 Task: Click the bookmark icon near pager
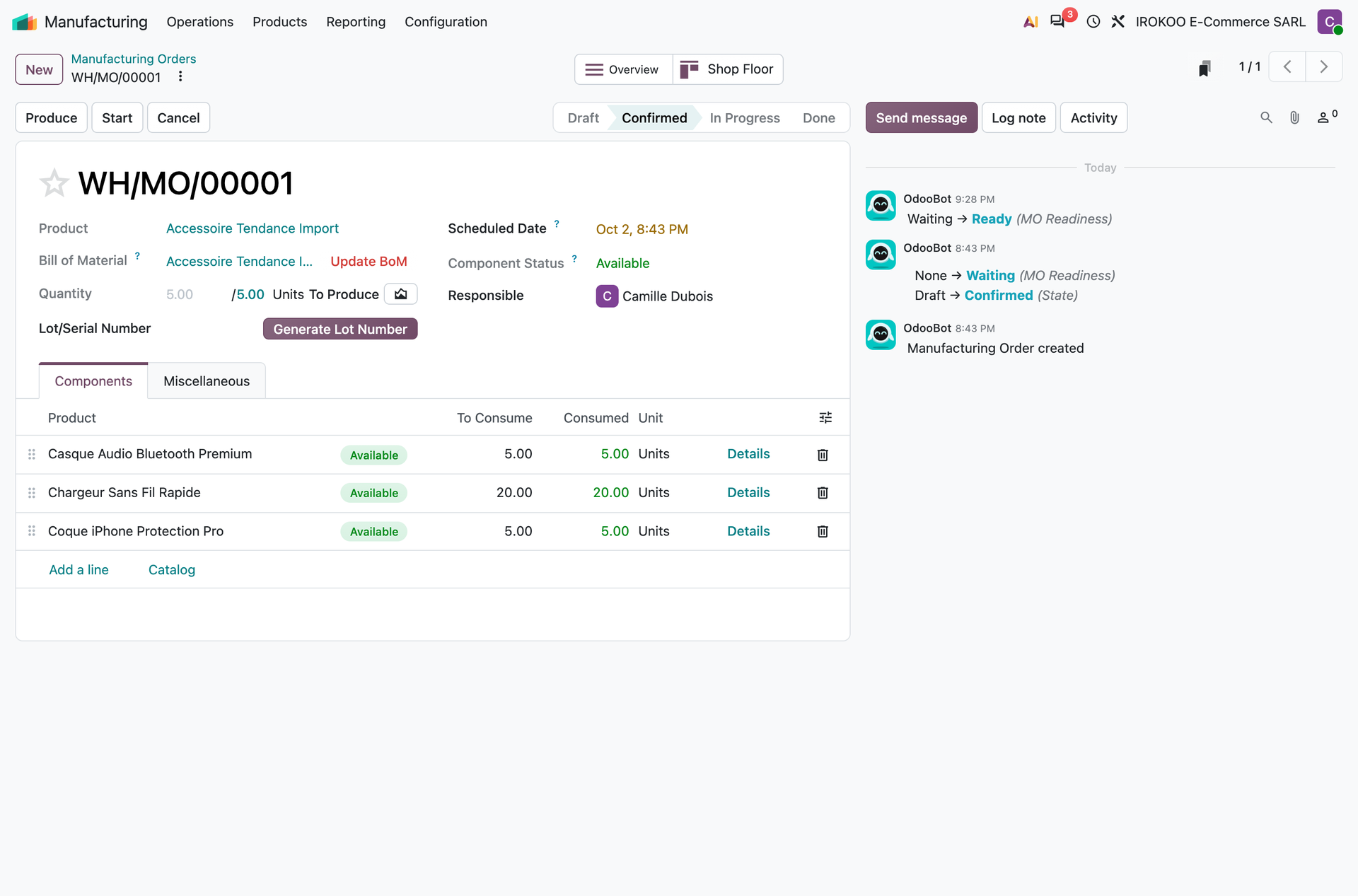(x=1205, y=68)
